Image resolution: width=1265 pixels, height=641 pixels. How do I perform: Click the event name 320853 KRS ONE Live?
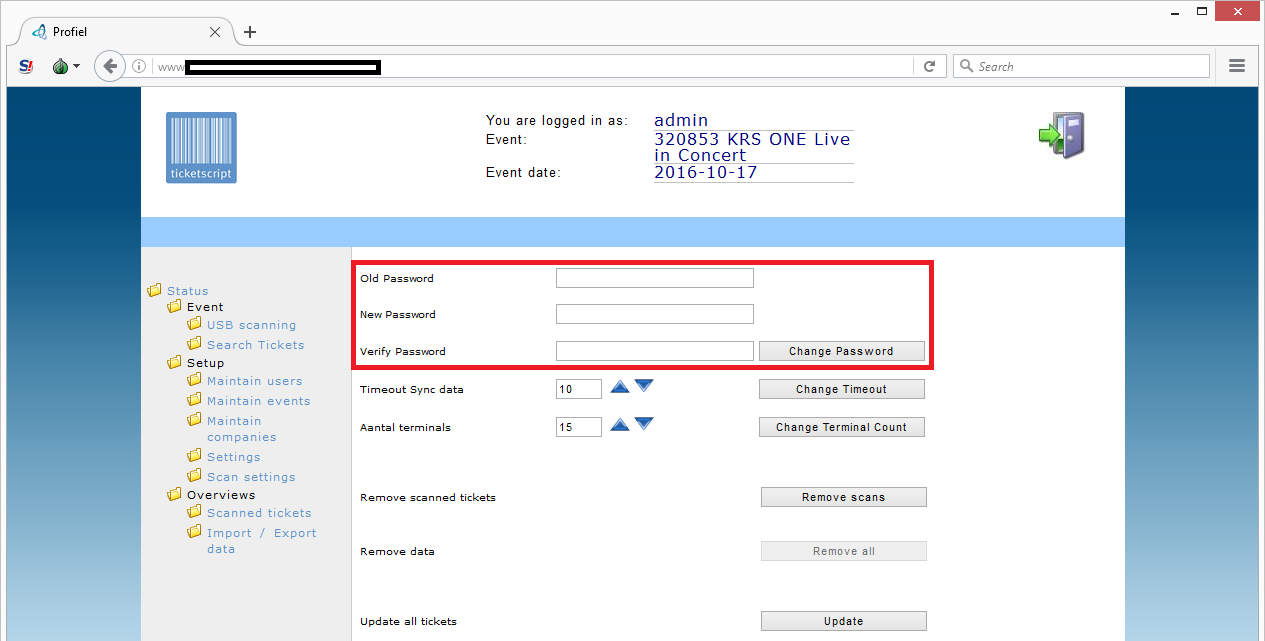pos(752,147)
